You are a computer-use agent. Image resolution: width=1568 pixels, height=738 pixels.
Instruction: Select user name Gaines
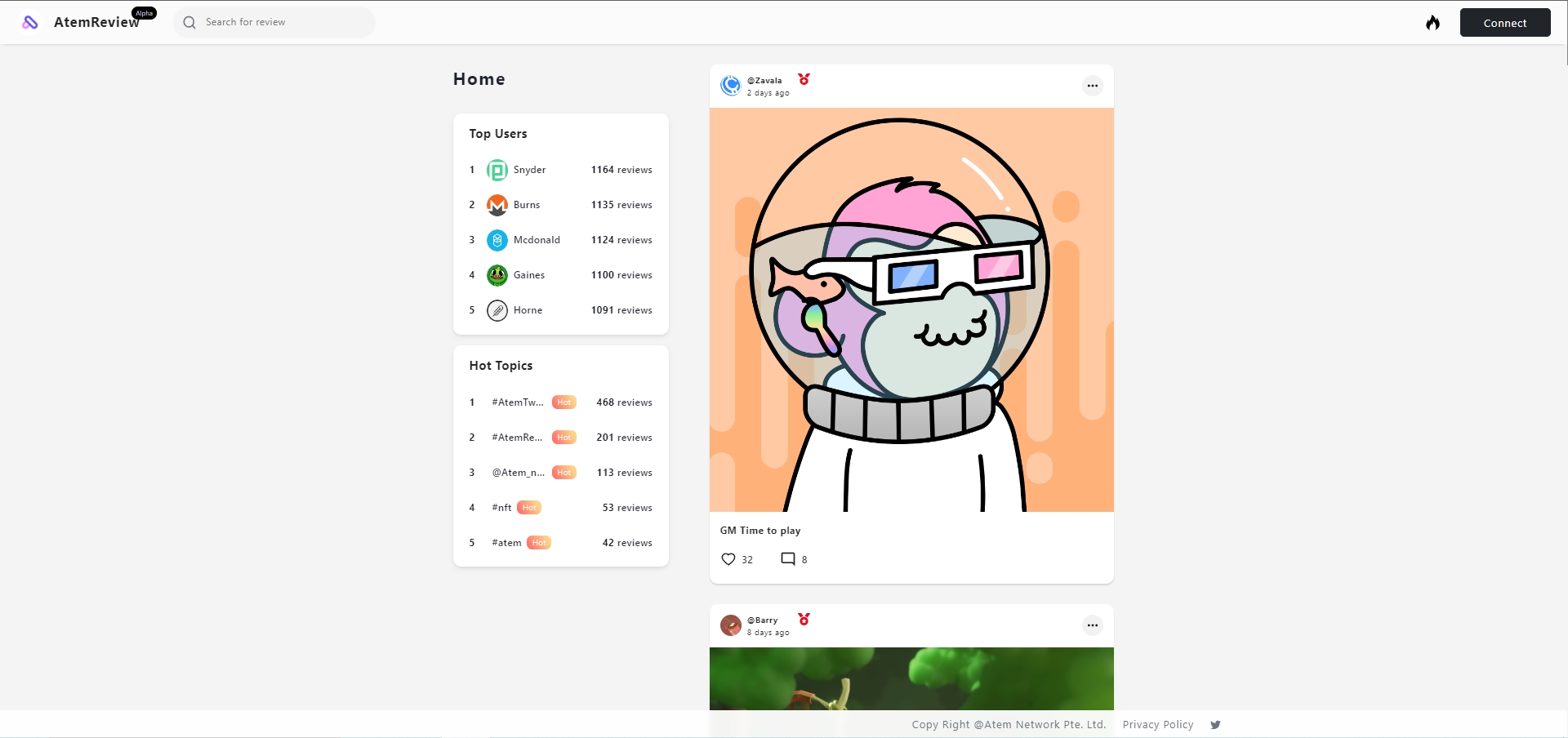click(529, 275)
